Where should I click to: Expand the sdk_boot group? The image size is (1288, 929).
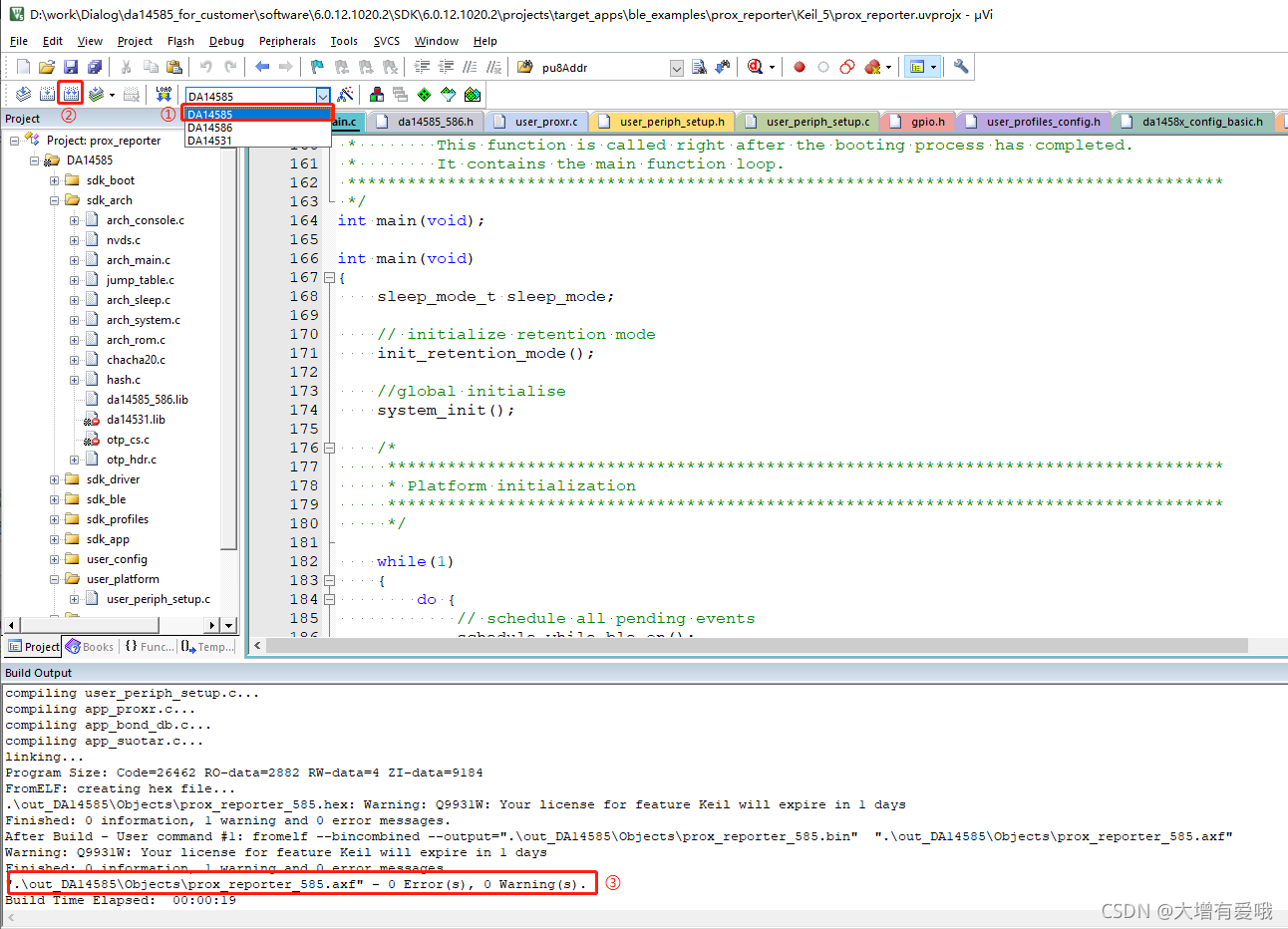point(54,180)
